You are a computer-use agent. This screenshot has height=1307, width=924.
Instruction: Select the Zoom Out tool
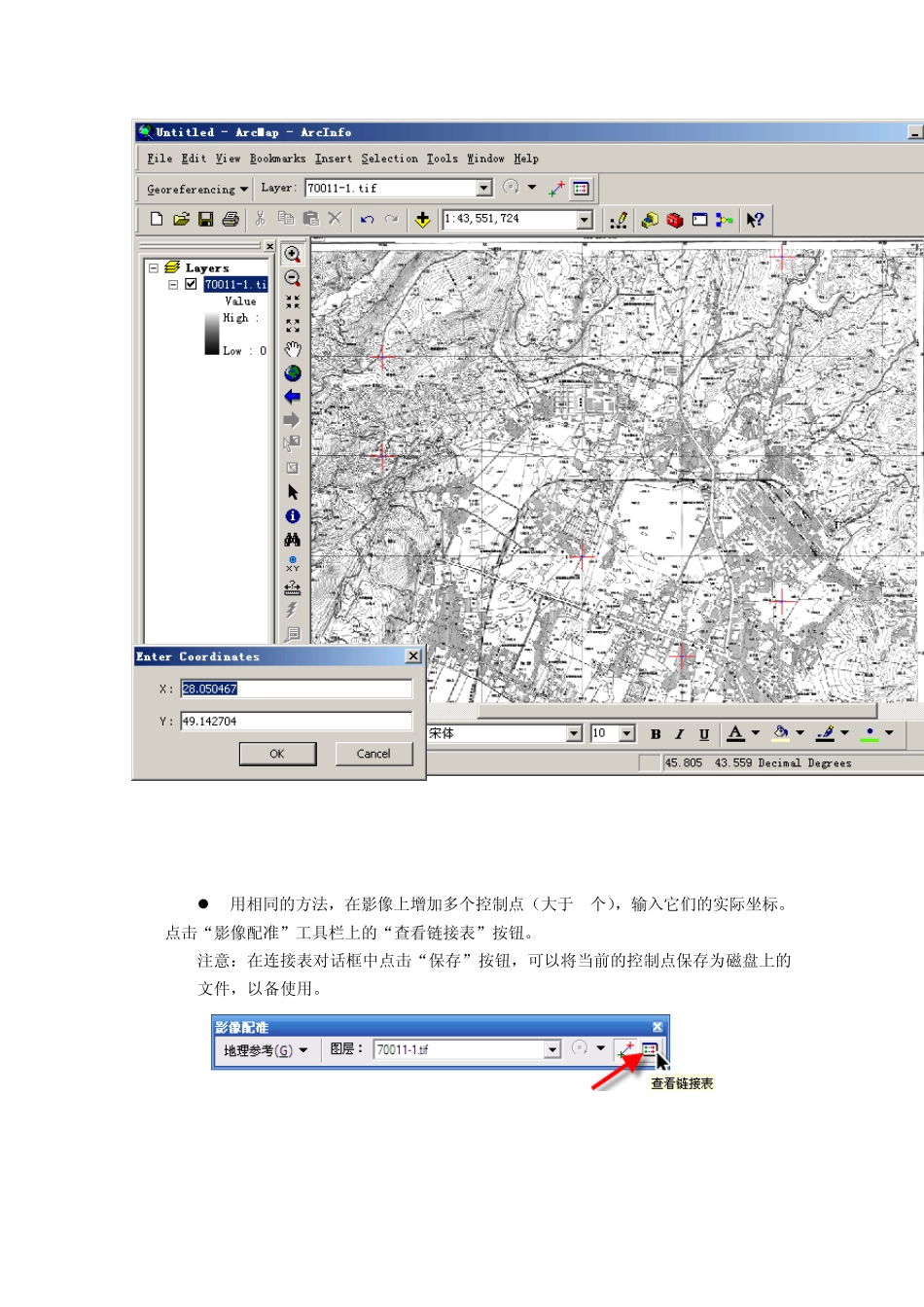(x=292, y=278)
